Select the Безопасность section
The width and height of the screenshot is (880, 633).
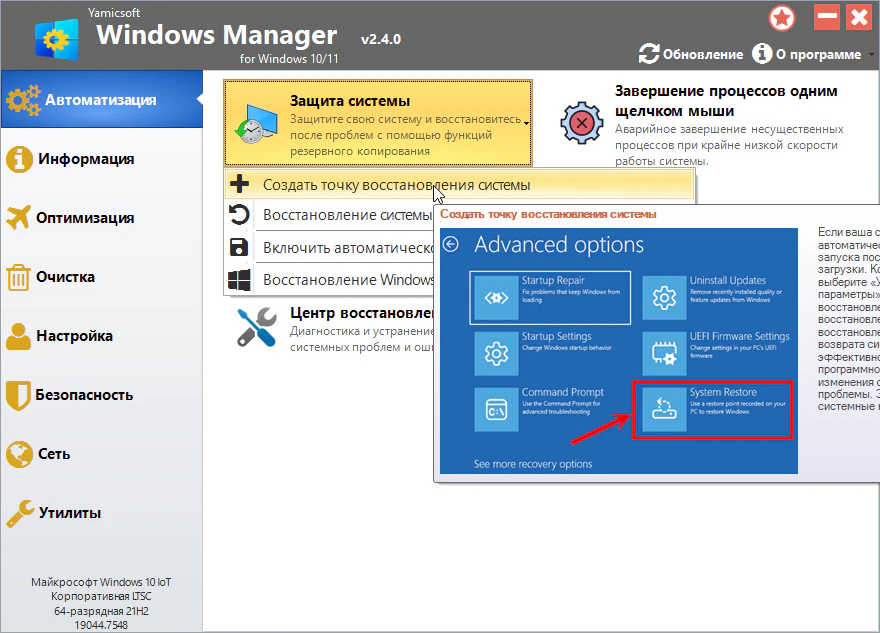[102, 395]
